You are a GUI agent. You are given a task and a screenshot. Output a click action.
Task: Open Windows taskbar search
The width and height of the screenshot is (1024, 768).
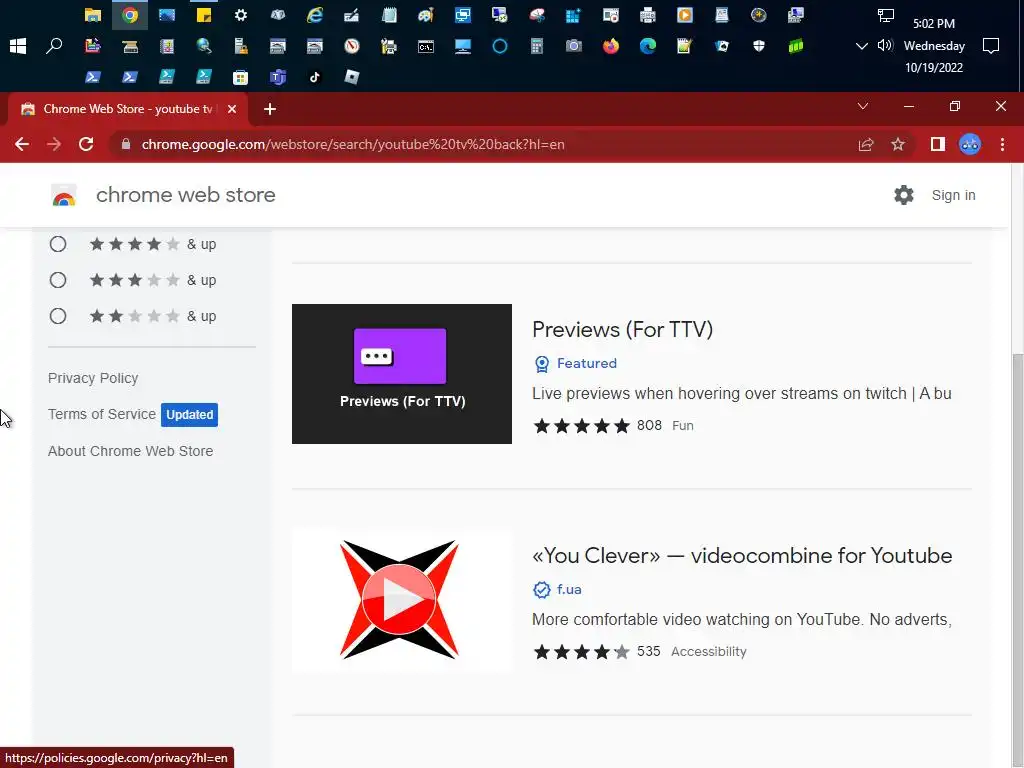(54, 46)
